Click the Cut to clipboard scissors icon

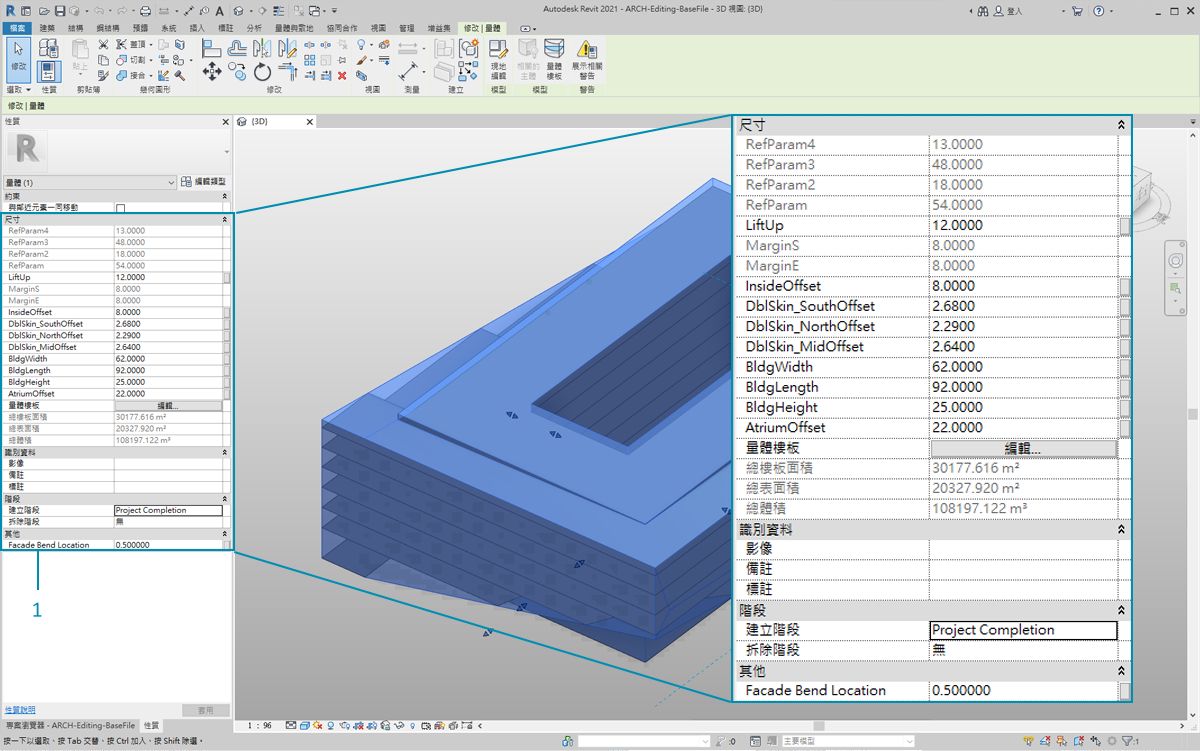pyautogui.click(x=103, y=45)
